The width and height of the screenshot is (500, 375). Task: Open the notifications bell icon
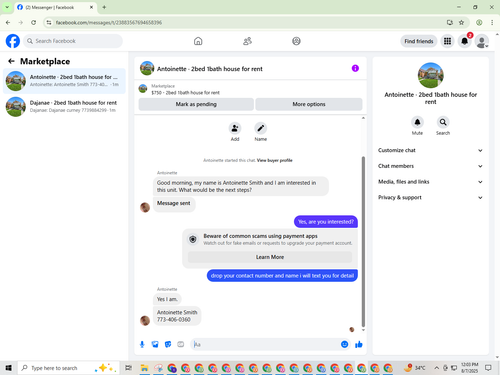(464, 41)
